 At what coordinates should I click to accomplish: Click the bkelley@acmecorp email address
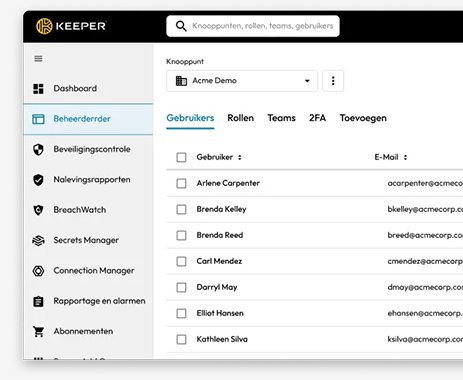click(425, 209)
